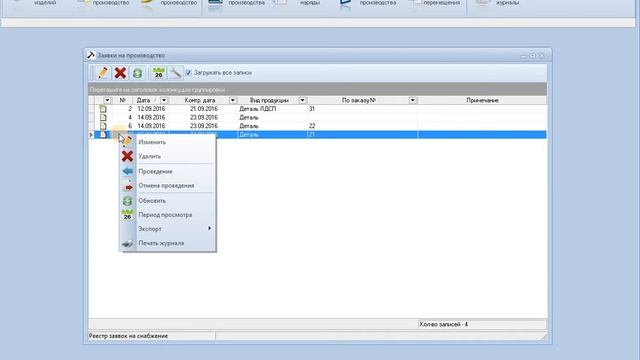Select the request number '2' cell
Viewport: 640px width, 360px height.
(x=130, y=109)
